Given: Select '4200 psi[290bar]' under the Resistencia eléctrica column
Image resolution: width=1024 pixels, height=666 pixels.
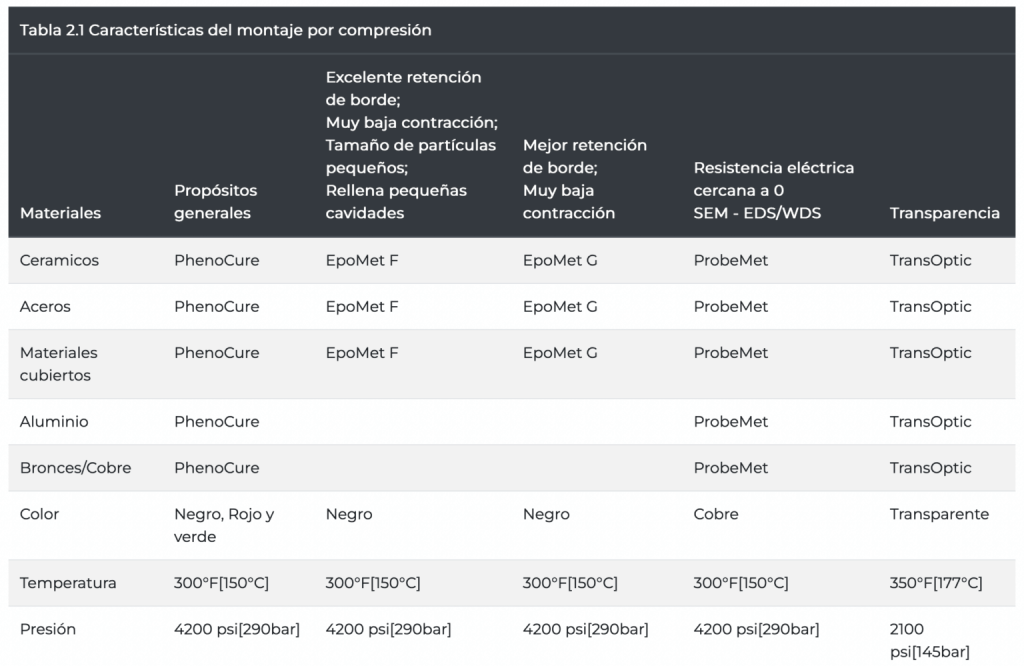Looking at the screenshot, I should (756, 629).
